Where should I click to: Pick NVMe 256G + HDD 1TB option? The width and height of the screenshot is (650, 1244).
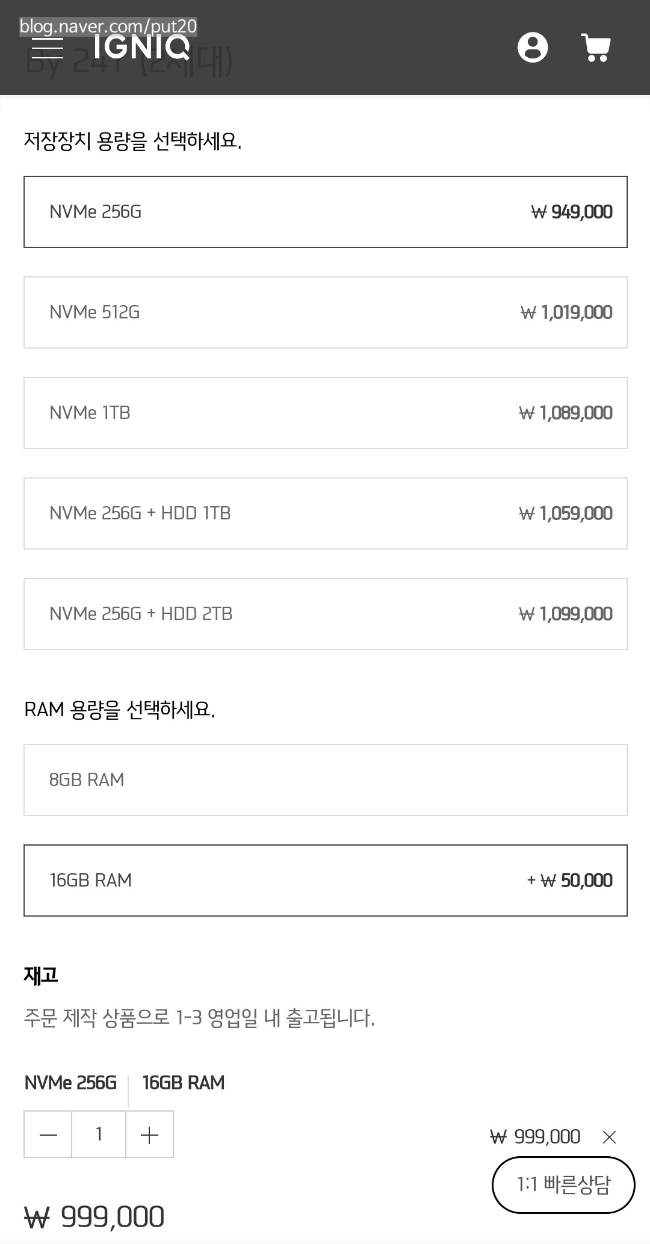[x=325, y=513]
